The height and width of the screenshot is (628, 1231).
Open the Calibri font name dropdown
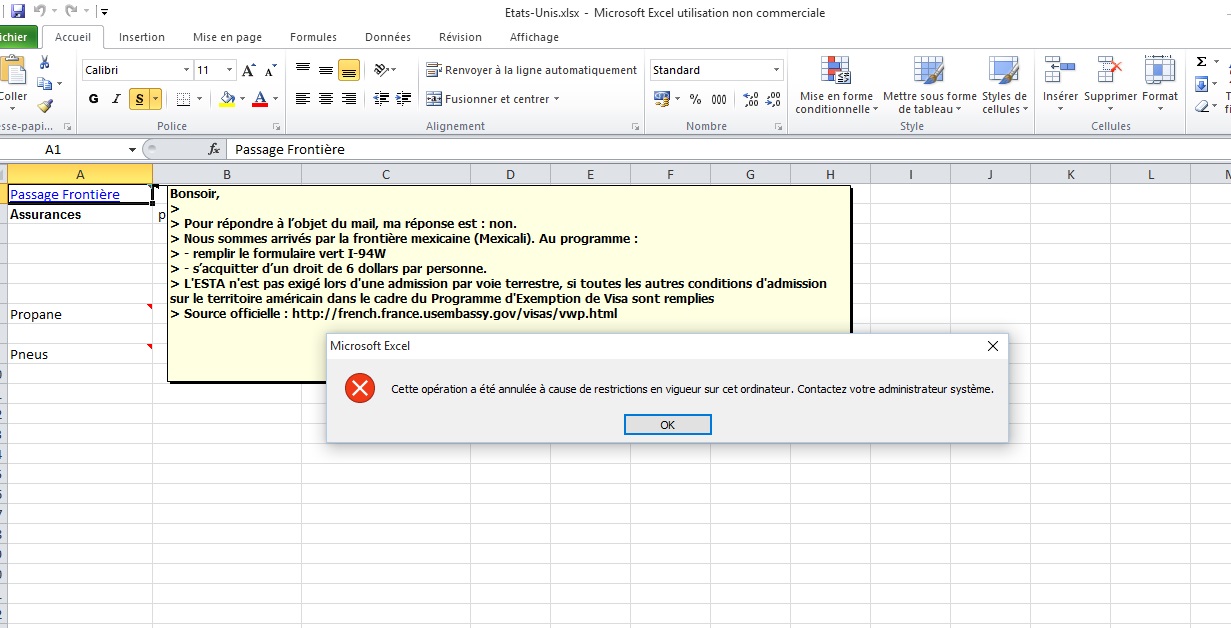click(x=186, y=70)
